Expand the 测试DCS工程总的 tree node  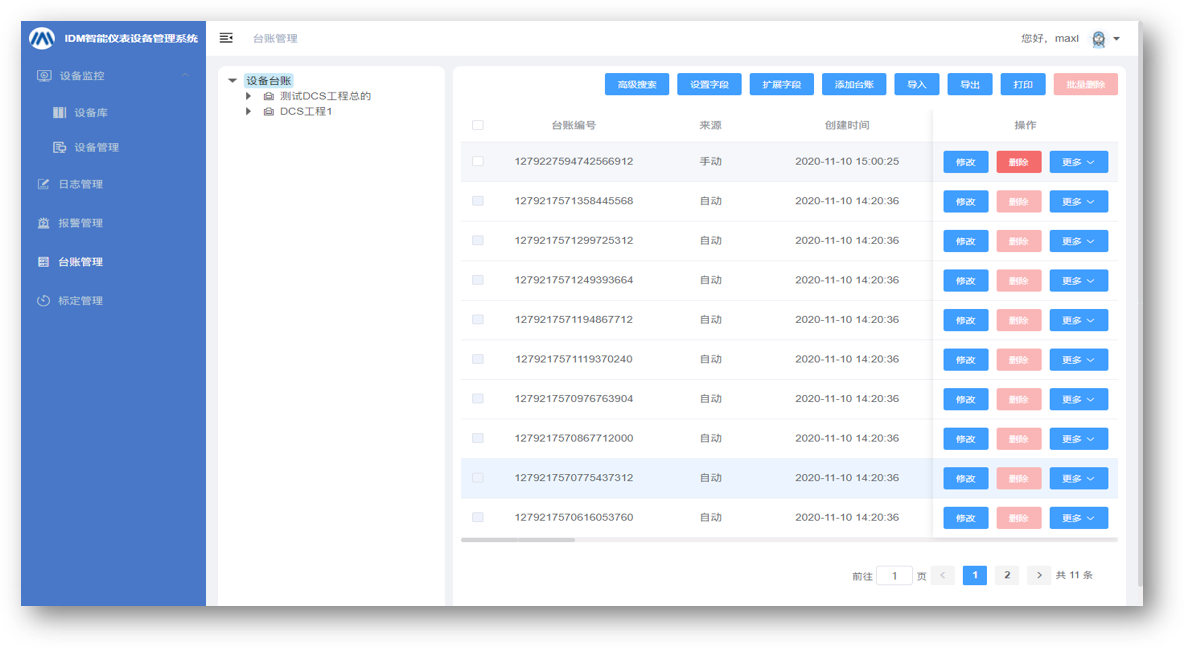pyautogui.click(x=248, y=96)
